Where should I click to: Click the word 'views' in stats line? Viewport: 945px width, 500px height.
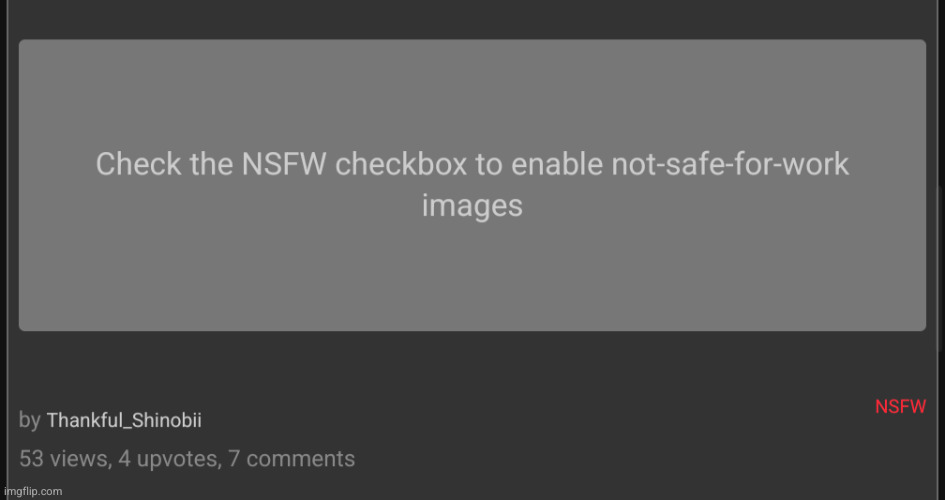78,459
